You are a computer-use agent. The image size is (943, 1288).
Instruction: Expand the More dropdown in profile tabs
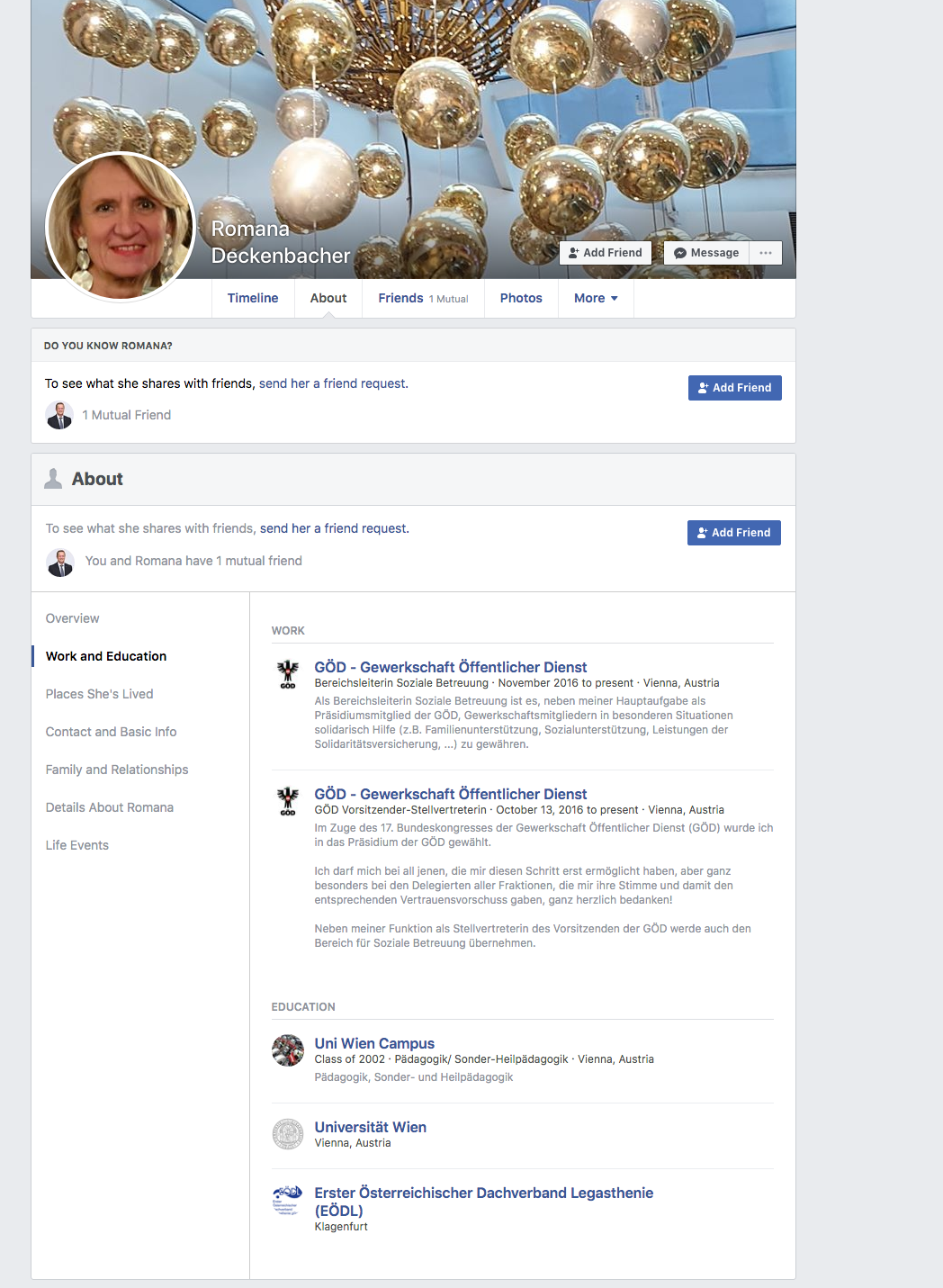click(596, 298)
